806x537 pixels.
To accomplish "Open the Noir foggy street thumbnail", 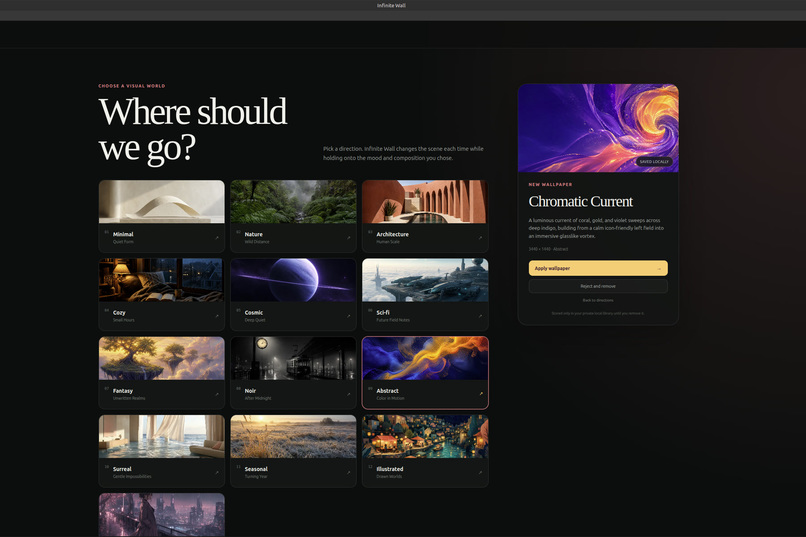I will pyautogui.click(x=294, y=358).
